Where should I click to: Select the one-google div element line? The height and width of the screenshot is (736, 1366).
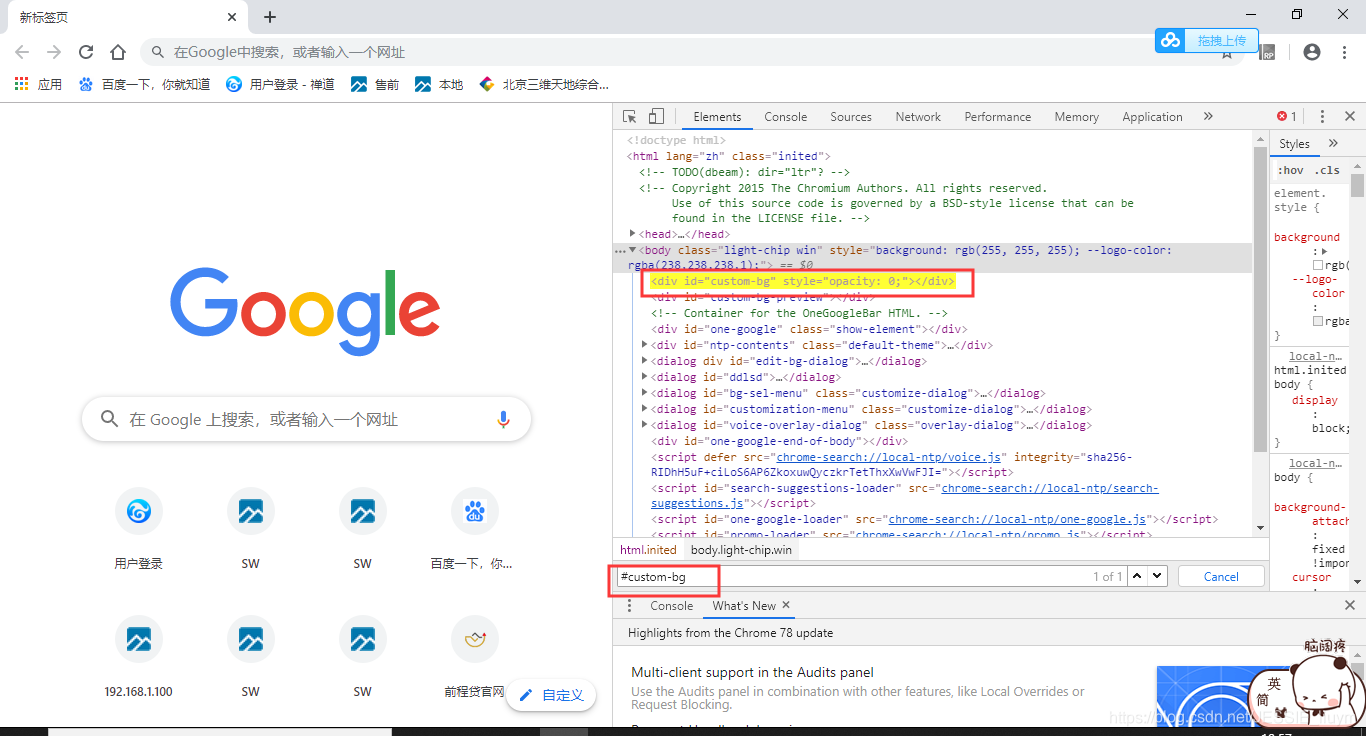808,329
